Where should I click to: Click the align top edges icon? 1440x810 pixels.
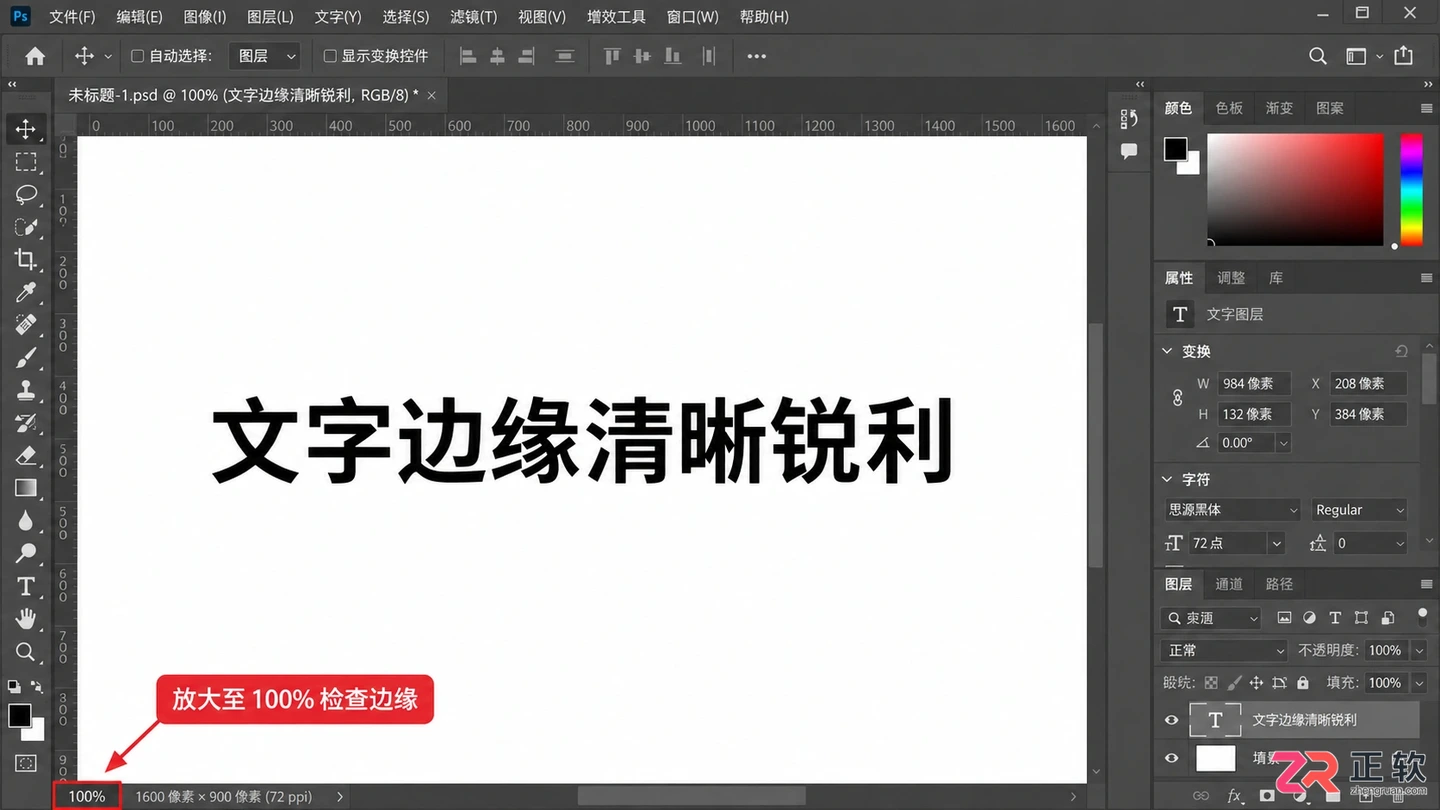(612, 56)
